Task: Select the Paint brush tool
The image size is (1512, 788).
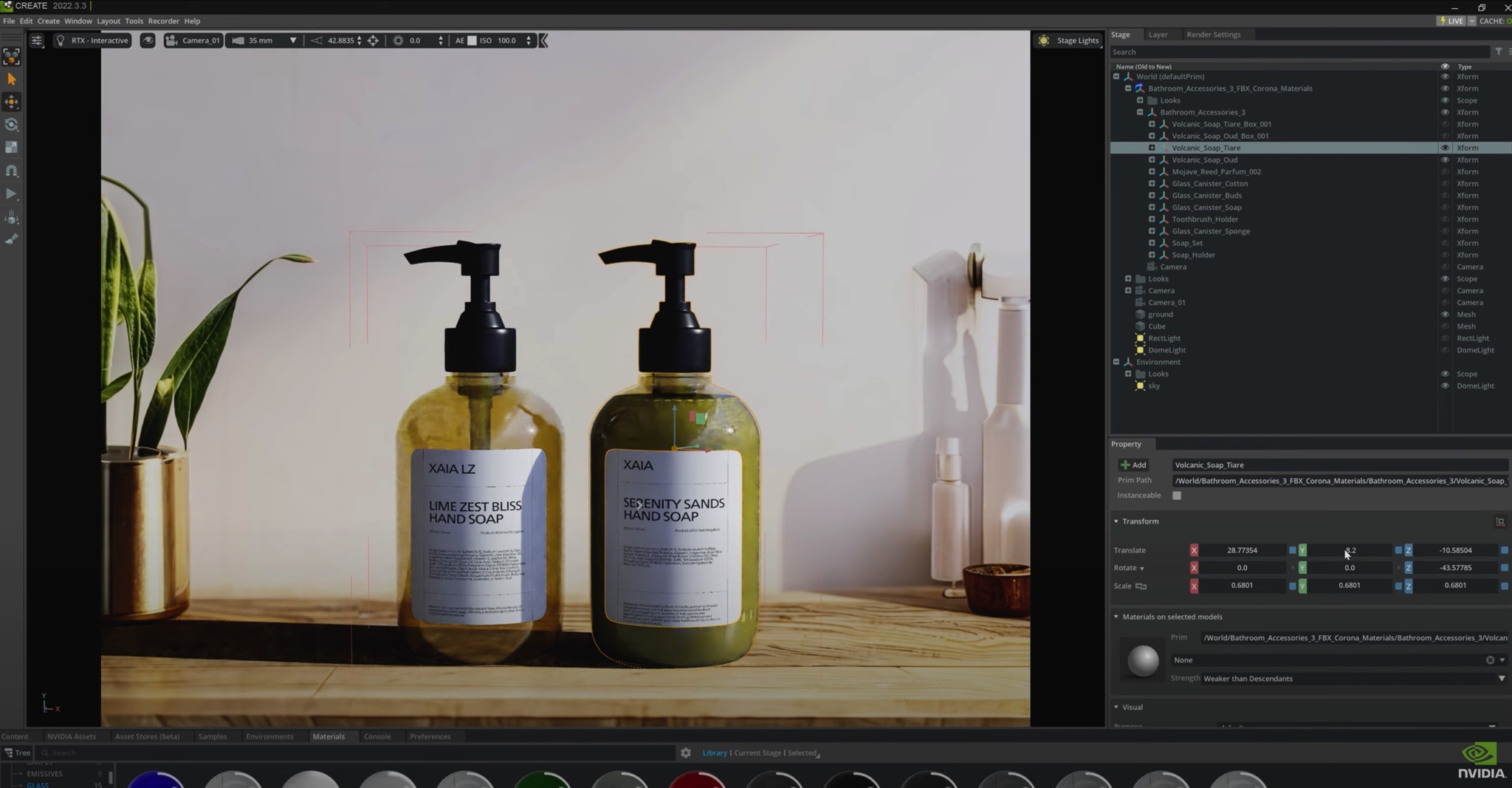Action: (12, 239)
